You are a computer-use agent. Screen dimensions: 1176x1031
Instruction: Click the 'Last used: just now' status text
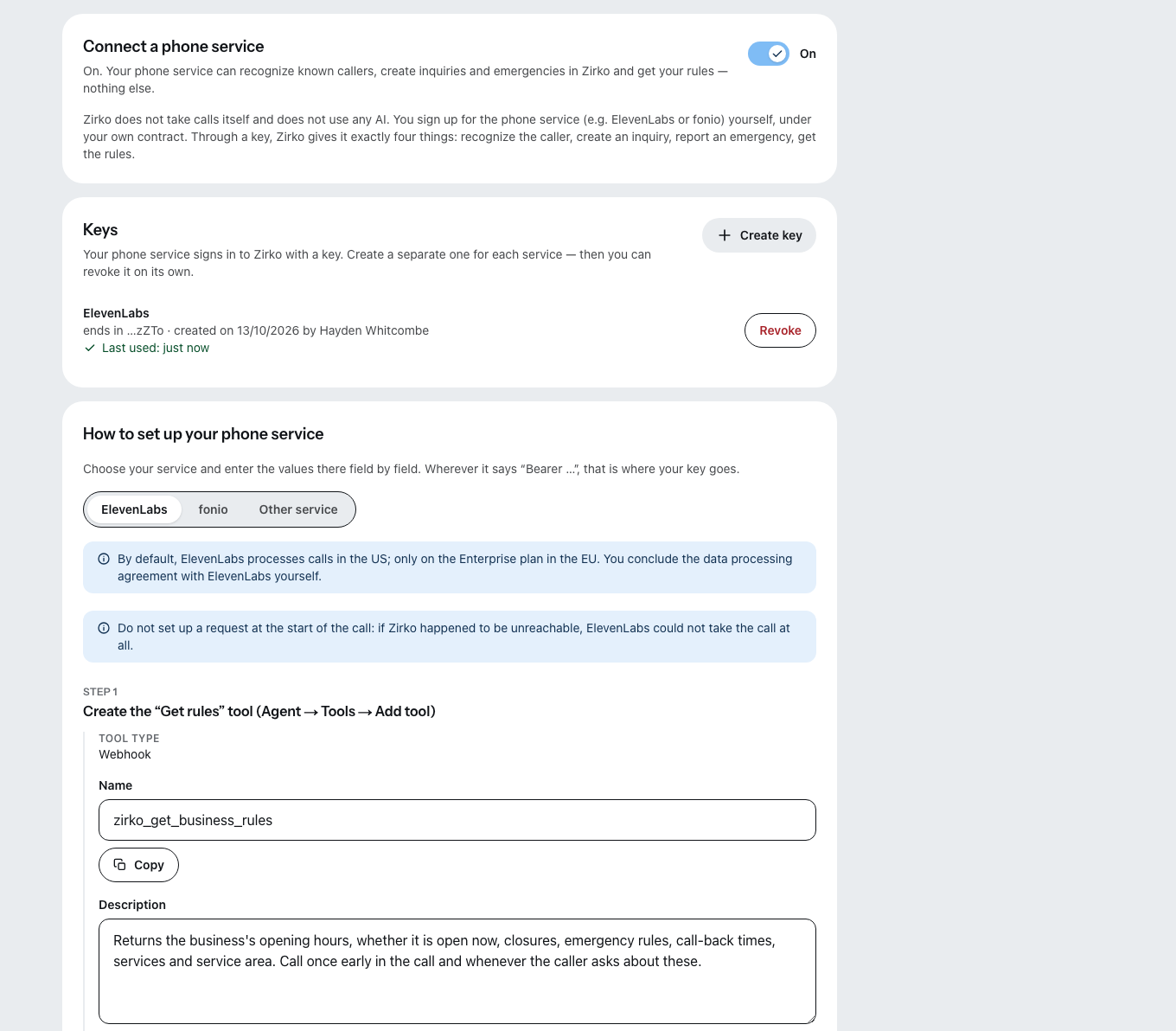[156, 348]
